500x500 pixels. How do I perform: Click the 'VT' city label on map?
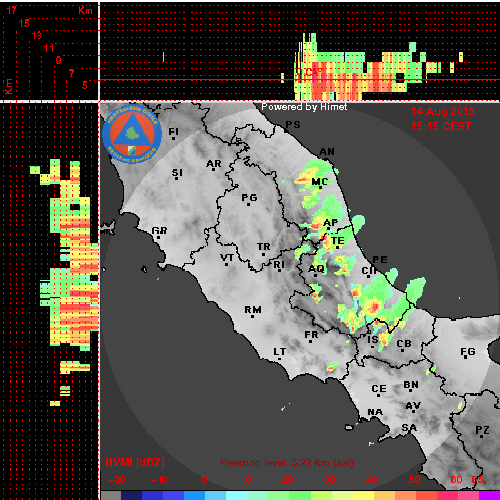pos(227,258)
